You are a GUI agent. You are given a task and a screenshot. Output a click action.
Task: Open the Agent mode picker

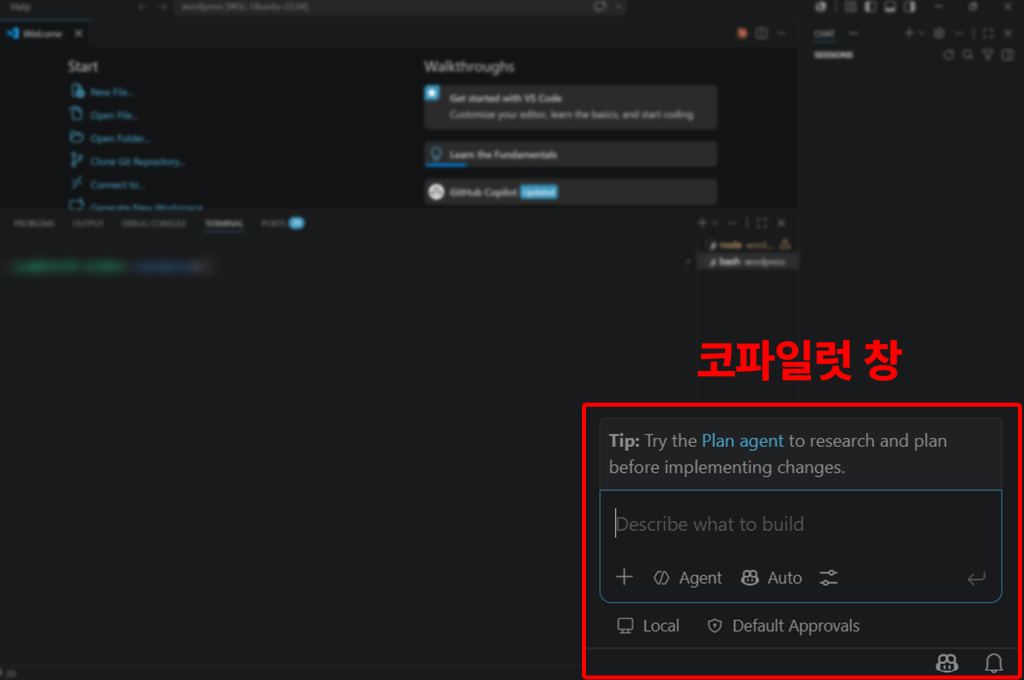click(688, 577)
